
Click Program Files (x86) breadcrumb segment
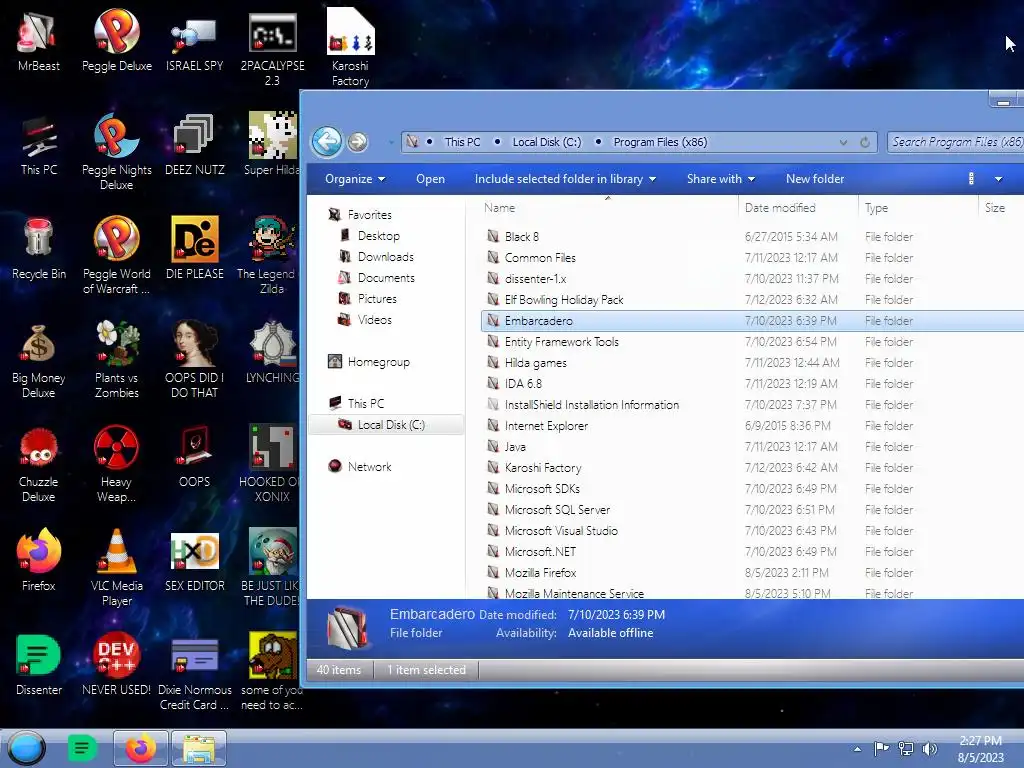[x=660, y=142]
